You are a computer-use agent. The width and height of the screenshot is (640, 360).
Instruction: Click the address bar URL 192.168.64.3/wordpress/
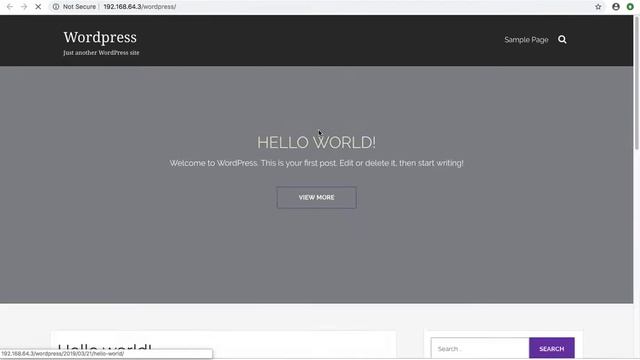[140, 7]
